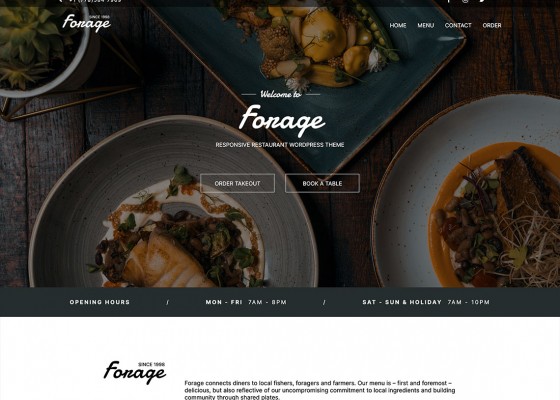The width and height of the screenshot is (560, 400).
Task: Click the phone number in top bar
Action: click(95, 1)
